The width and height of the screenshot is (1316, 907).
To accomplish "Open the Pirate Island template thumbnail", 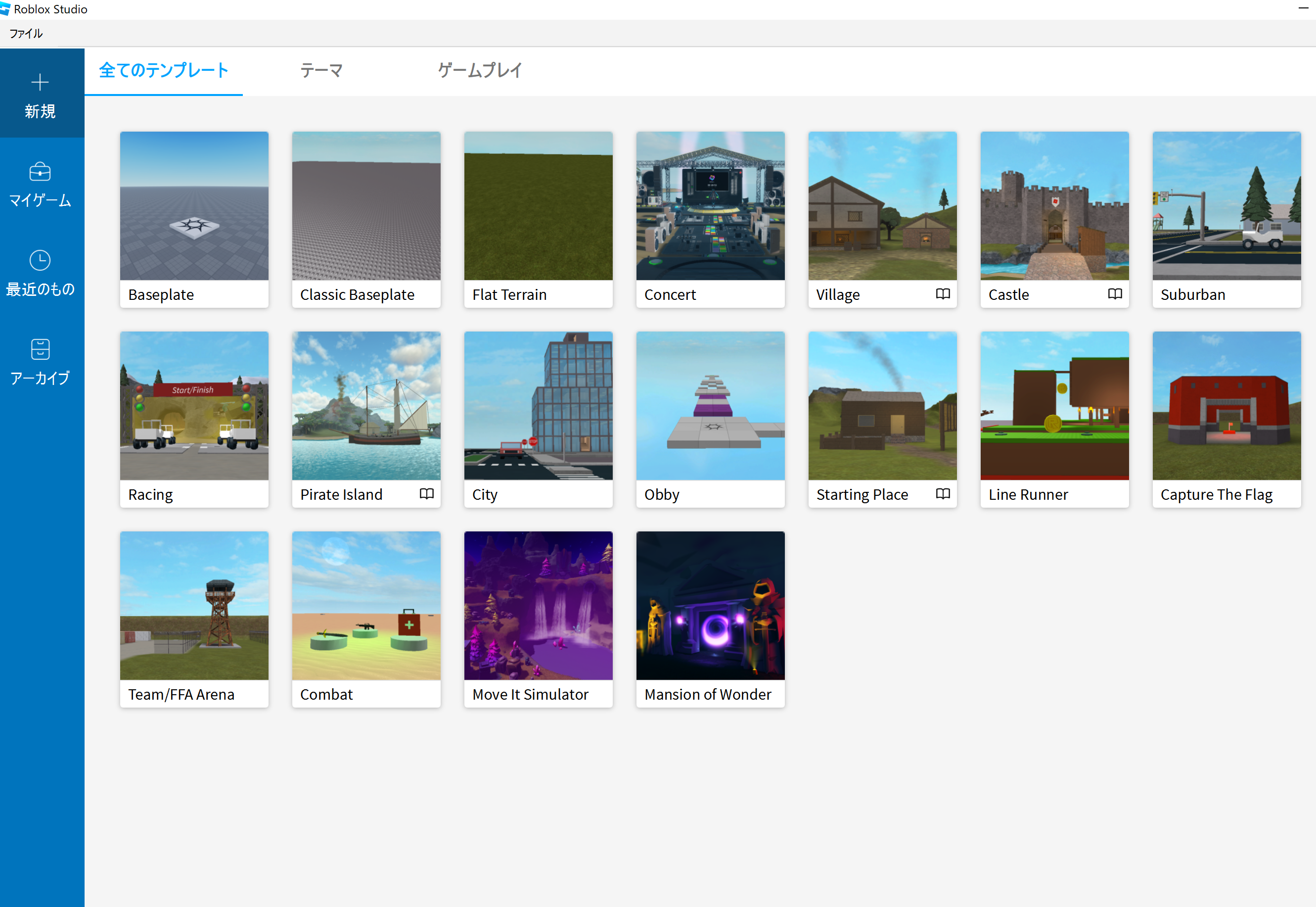I will coord(366,406).
